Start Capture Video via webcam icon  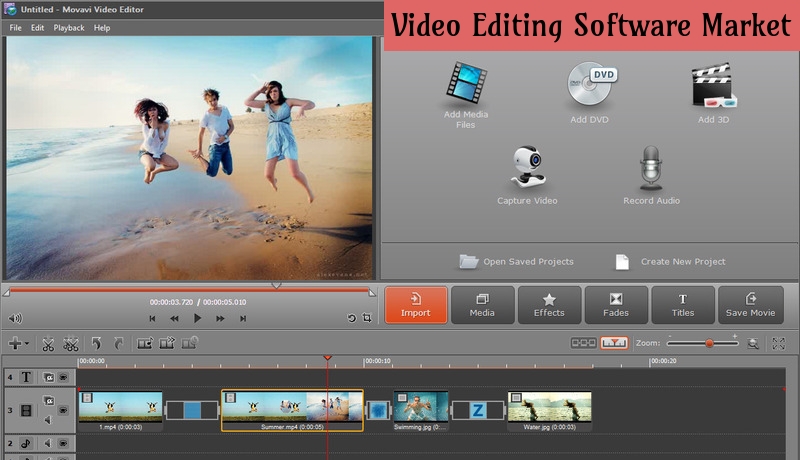[x=528, y=167]
